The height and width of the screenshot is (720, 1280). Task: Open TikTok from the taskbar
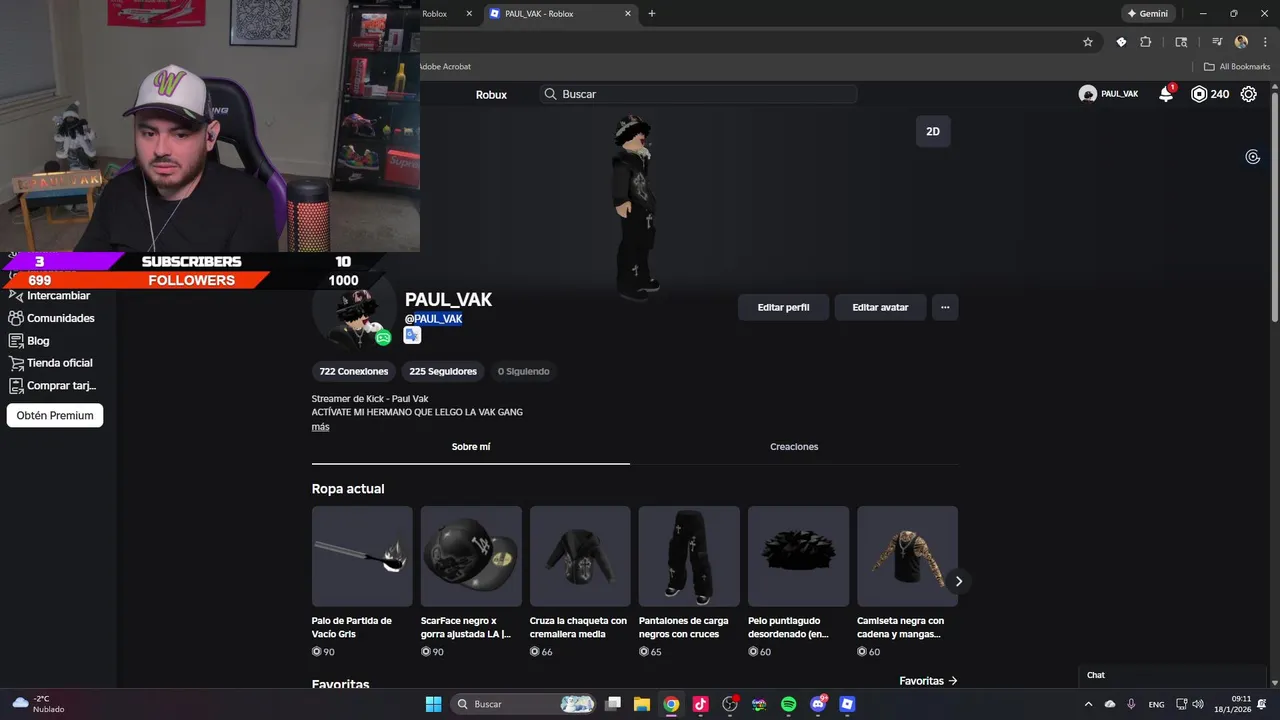700,704
